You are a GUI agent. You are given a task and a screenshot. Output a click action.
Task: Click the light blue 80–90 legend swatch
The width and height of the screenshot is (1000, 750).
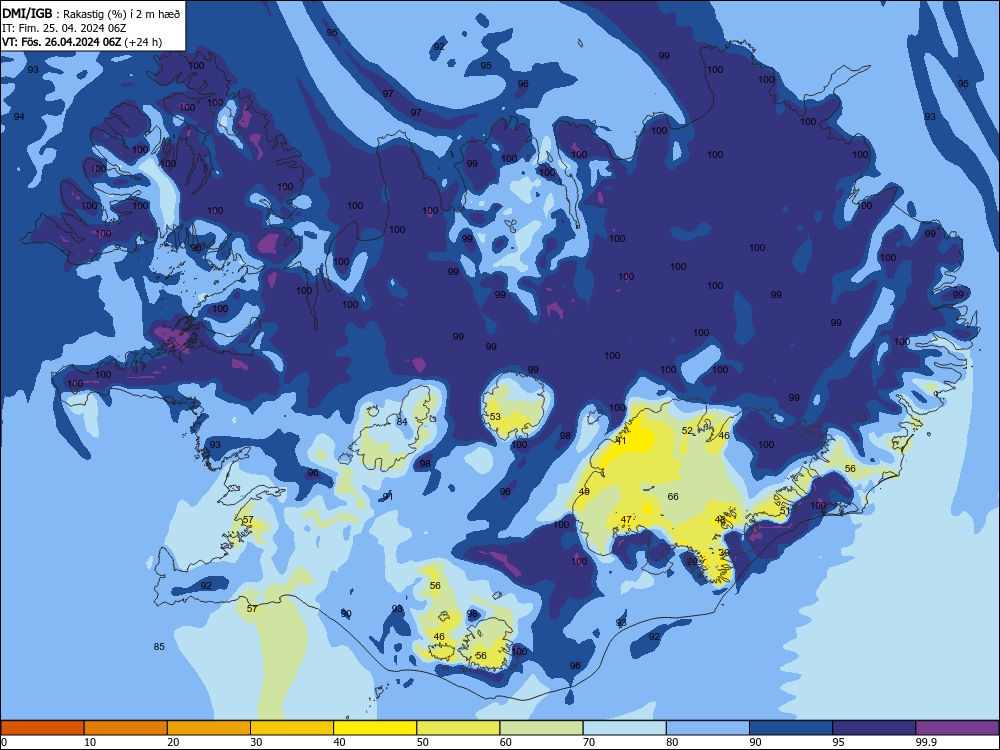(x=708, y=728)
